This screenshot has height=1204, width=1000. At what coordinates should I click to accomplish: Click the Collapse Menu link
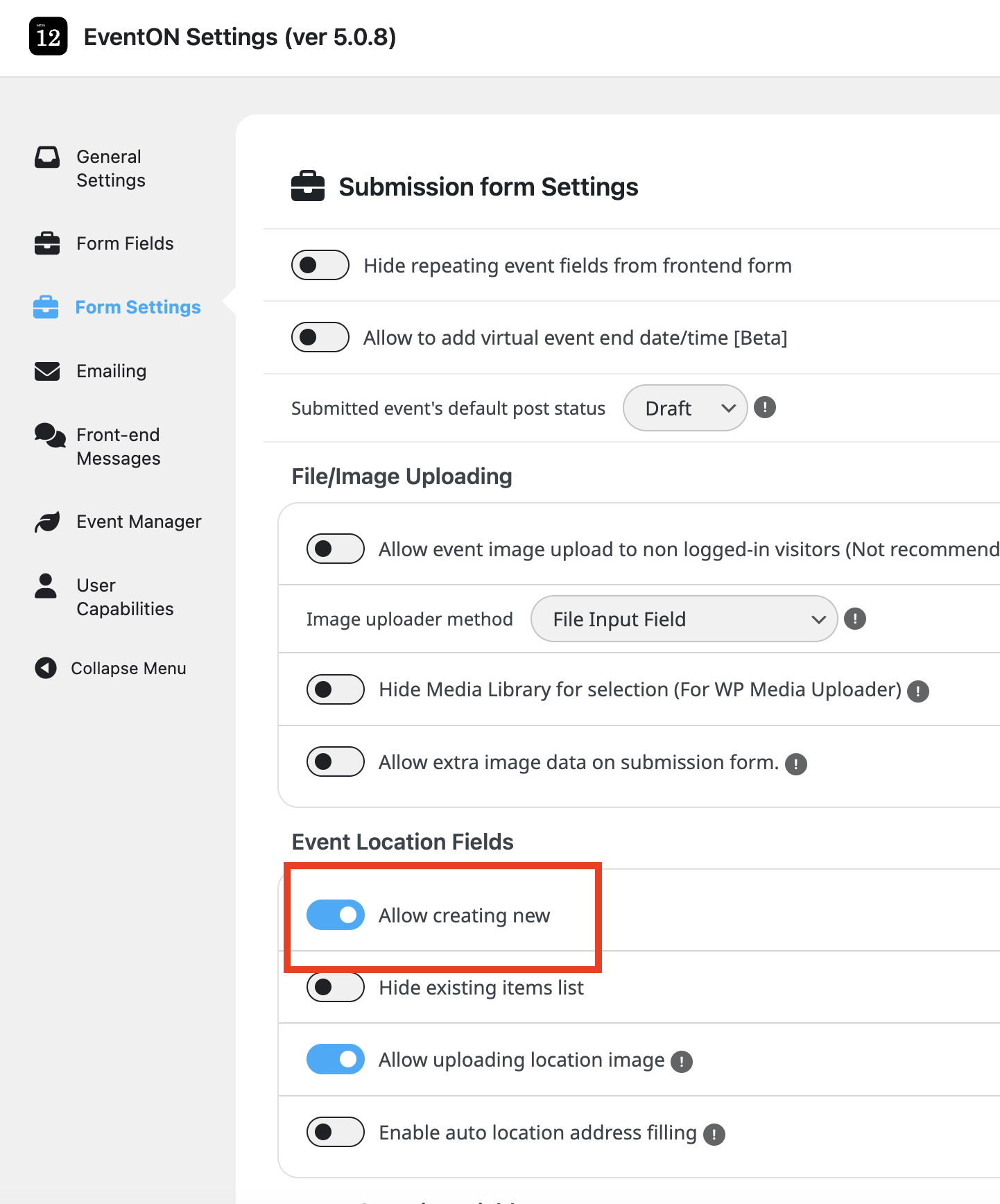tap(128, 668)
